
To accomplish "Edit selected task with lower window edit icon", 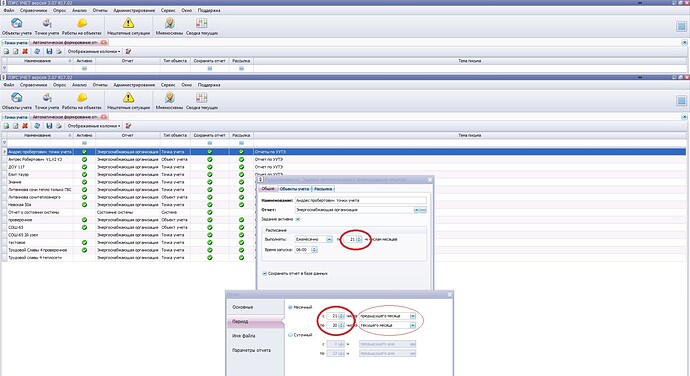I will (x=15, y=126).
